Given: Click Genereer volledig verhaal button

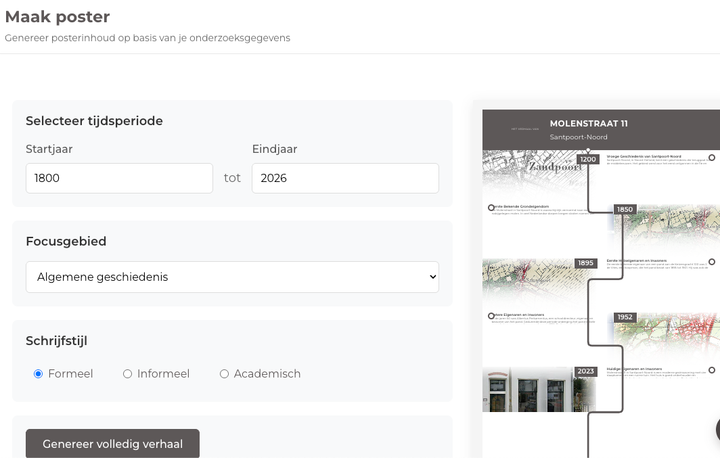Looking at the screenshot, I should pos(112,444).
